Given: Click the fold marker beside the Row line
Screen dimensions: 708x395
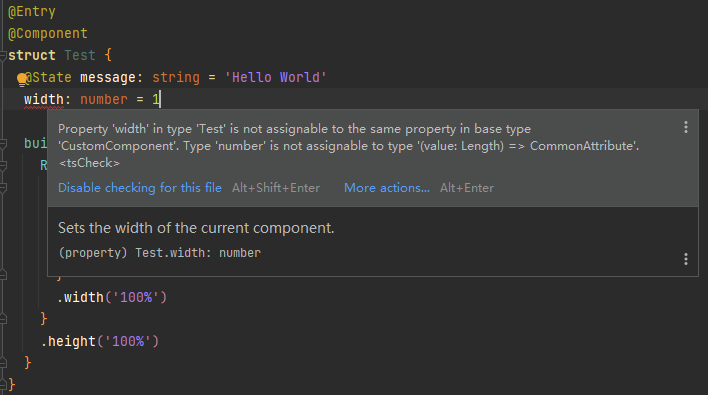Looking at the screenshot, I should click(x=3, y=166).
